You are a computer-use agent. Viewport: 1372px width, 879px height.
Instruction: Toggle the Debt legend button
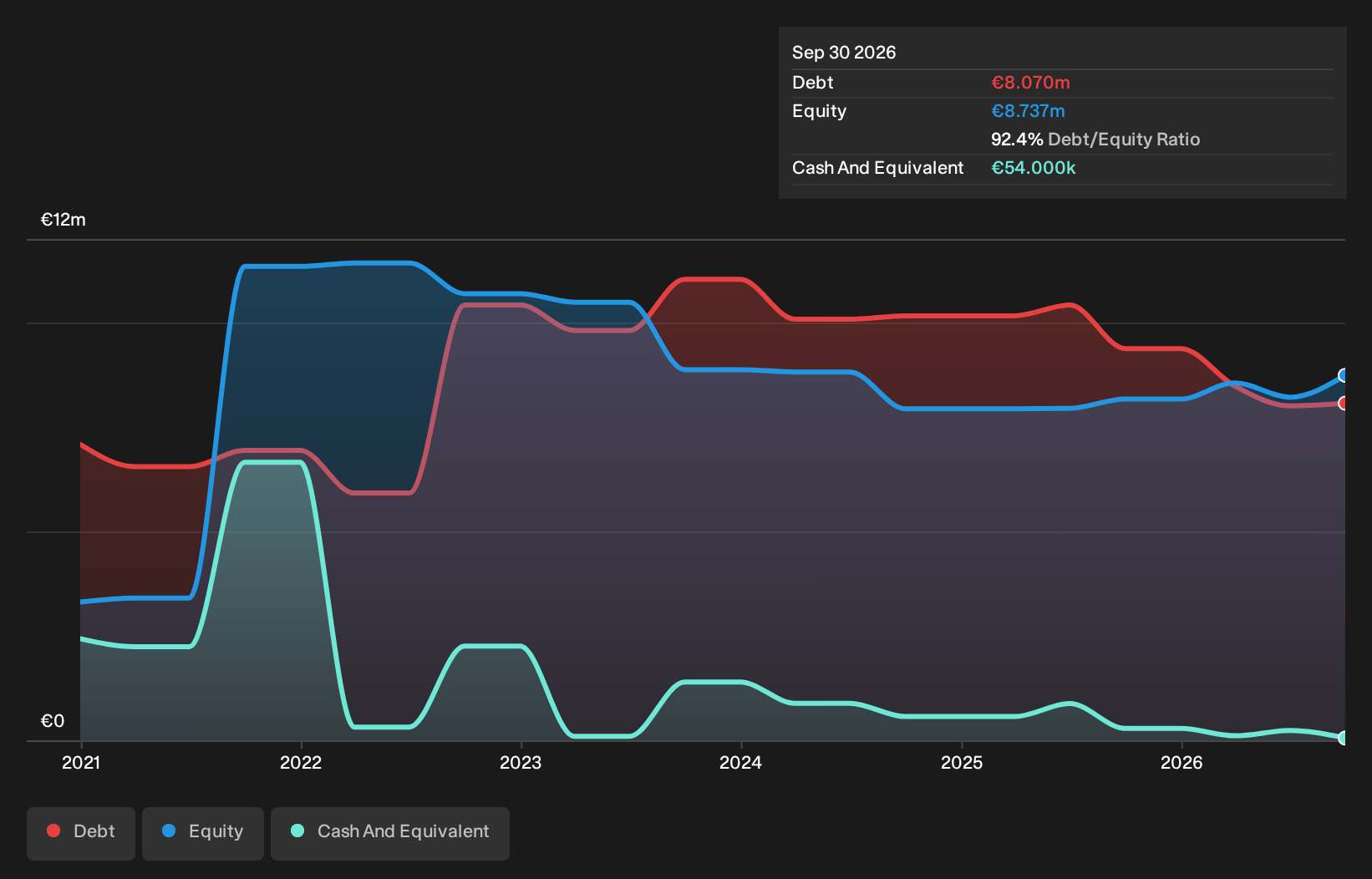pos(81,833)
